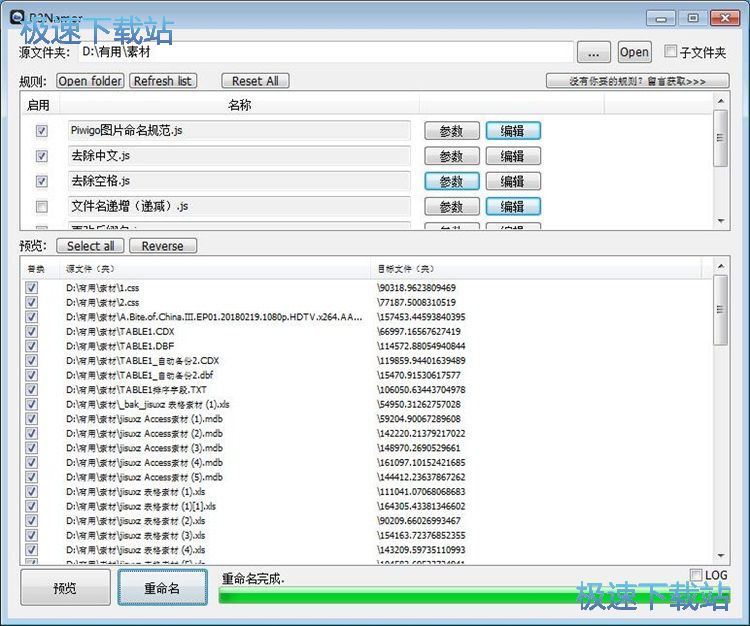Enable the 文件名递增（递减）.js rule checkbox
The image size is (750, 626).
click(41, 207)
